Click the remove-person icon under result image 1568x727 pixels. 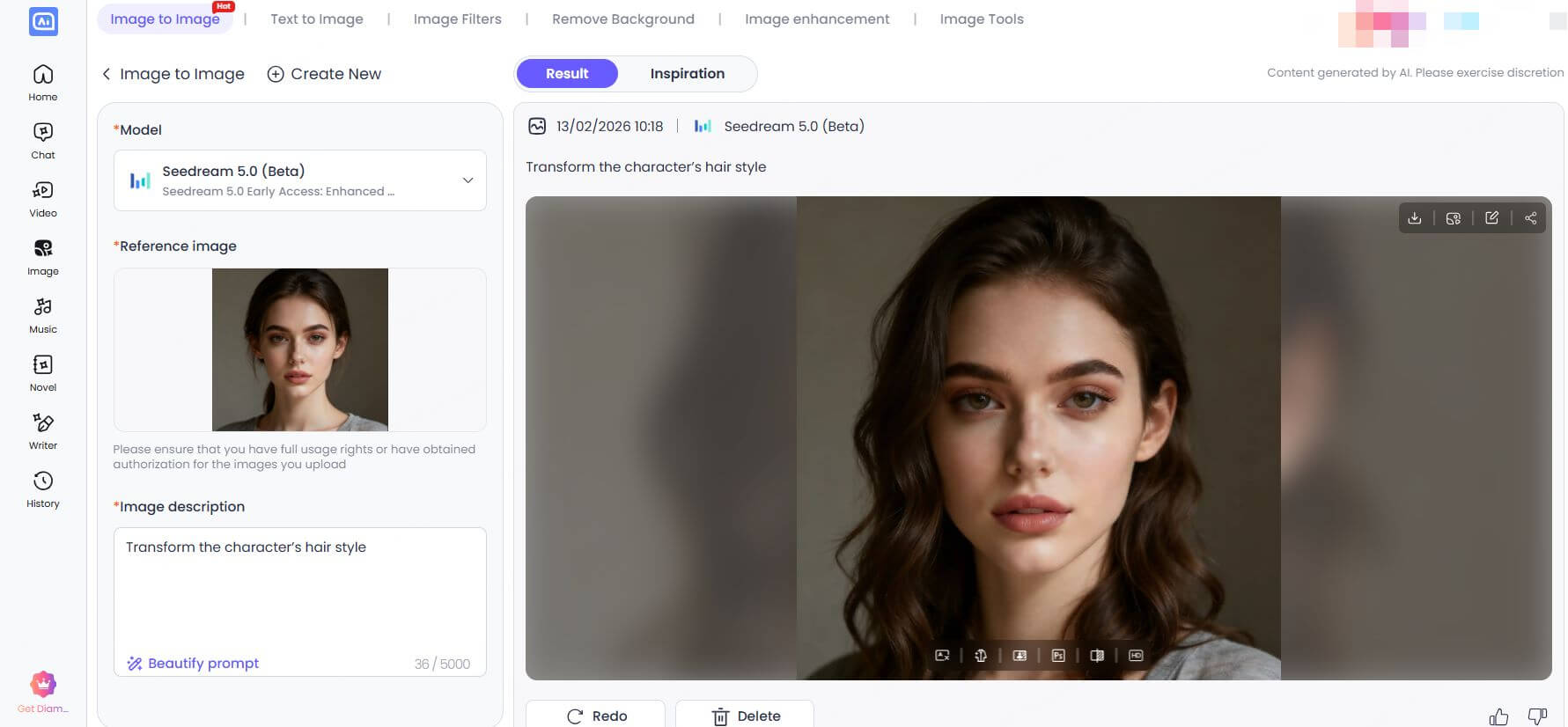coord(942,656)
